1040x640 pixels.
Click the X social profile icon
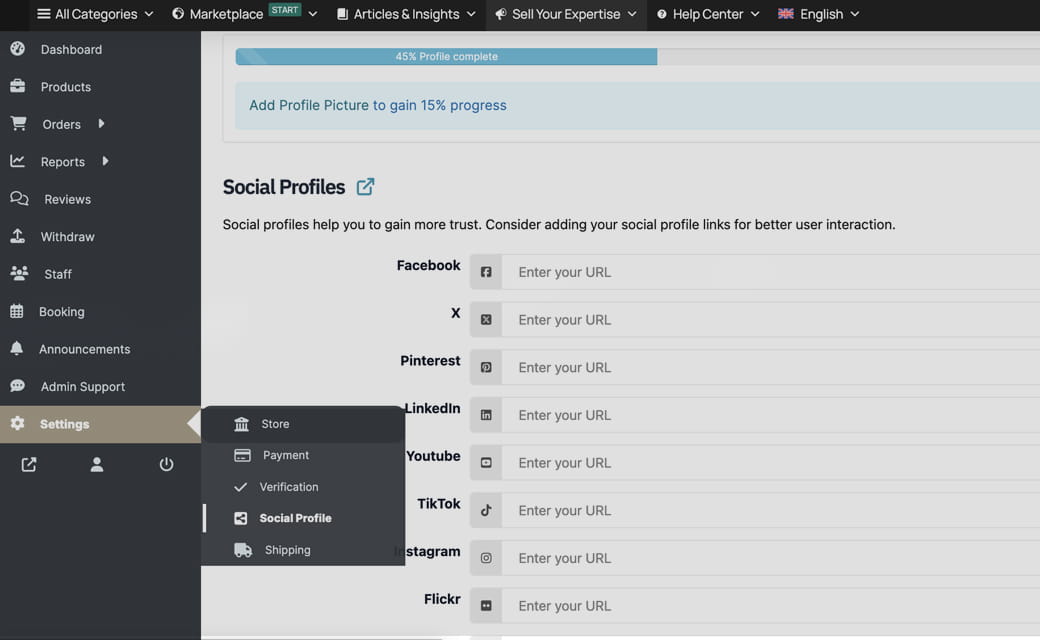486,319
